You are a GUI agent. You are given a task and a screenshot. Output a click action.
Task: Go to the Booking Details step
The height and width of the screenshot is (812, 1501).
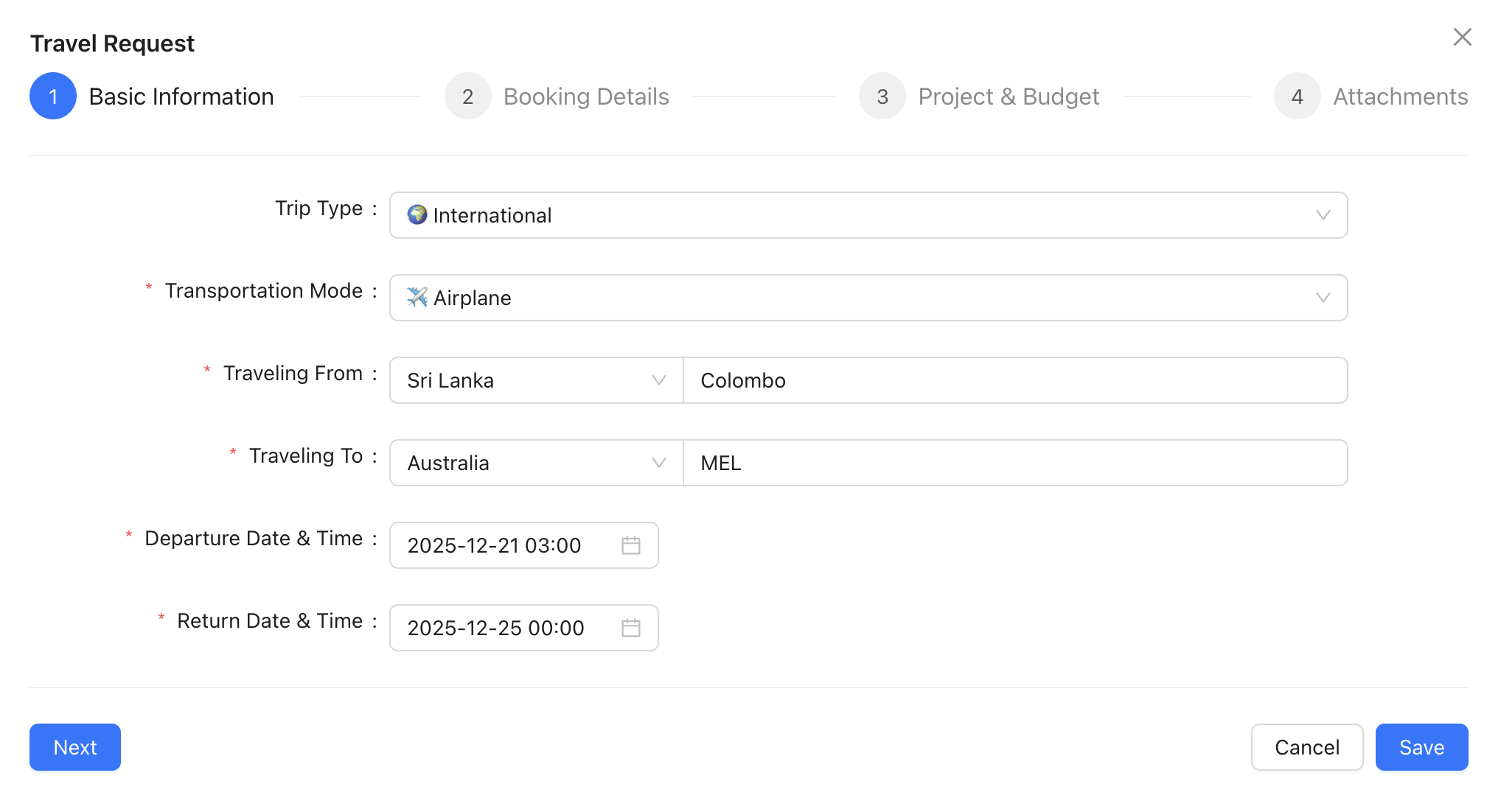586,97
